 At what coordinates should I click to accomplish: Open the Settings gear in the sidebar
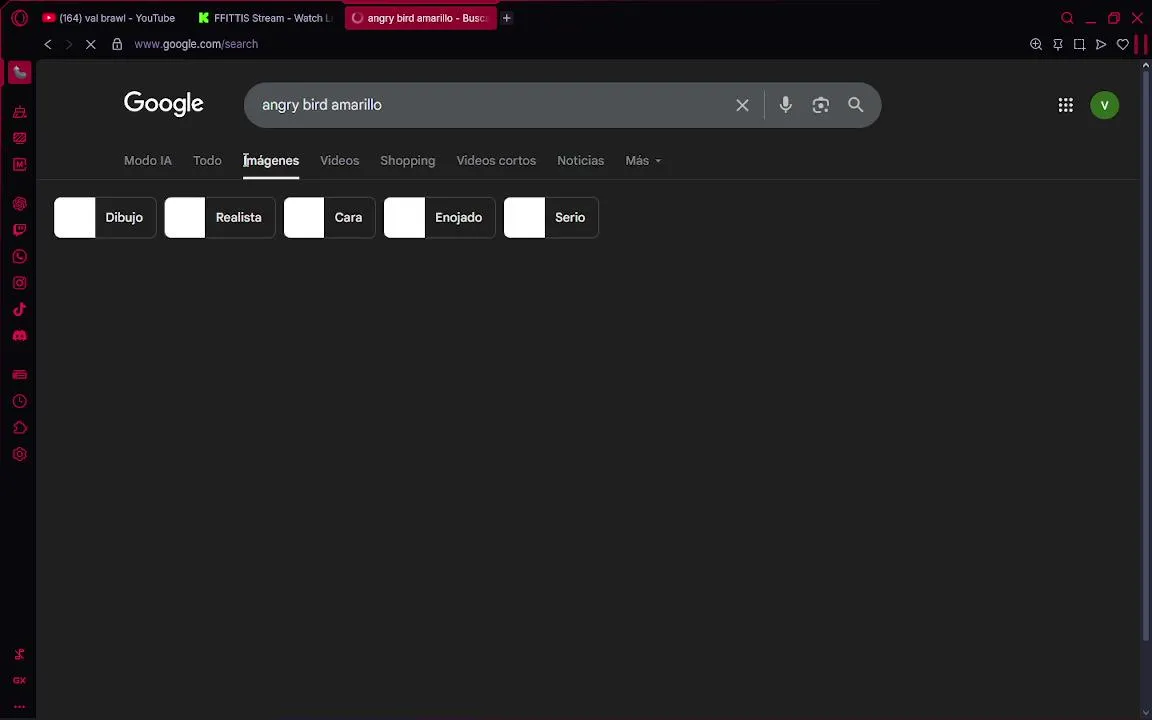(x=20, y=454)
